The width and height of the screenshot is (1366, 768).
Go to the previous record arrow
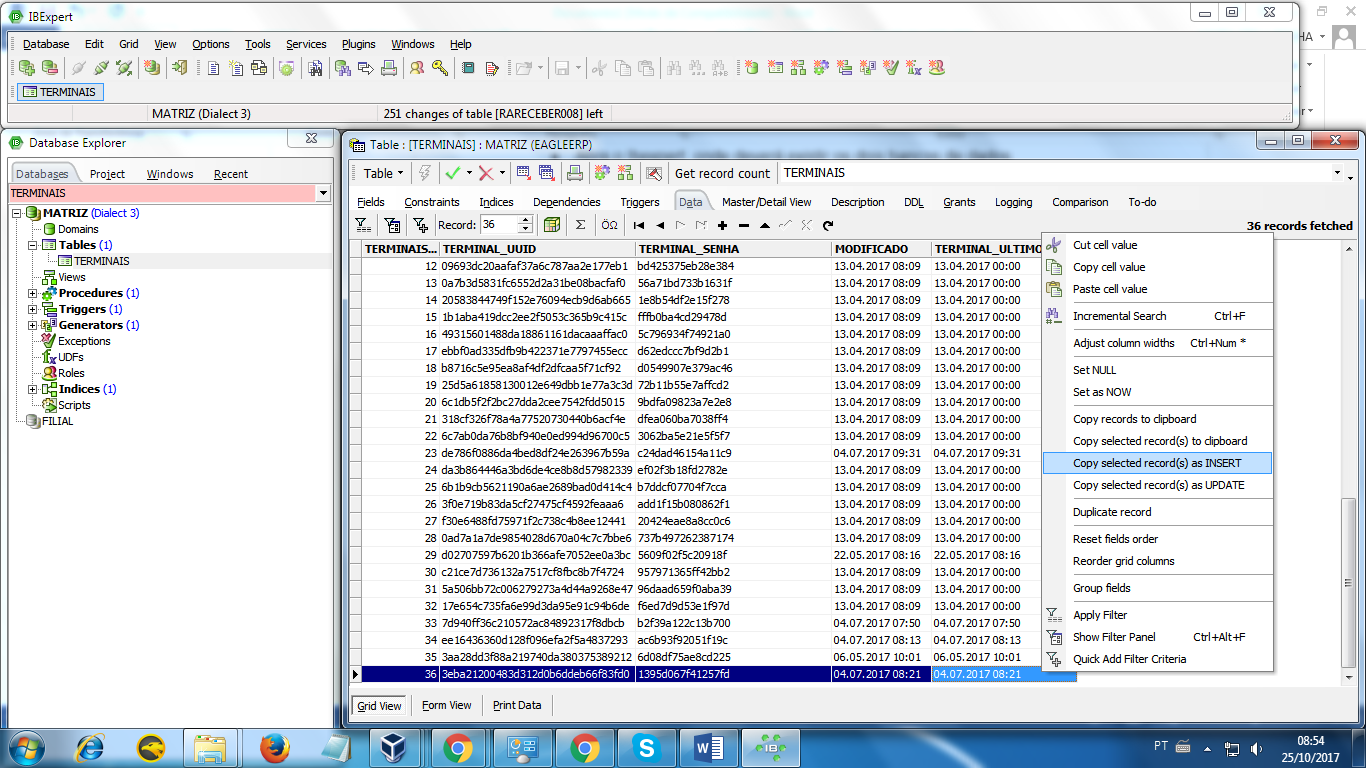click(x=660, y=225)
